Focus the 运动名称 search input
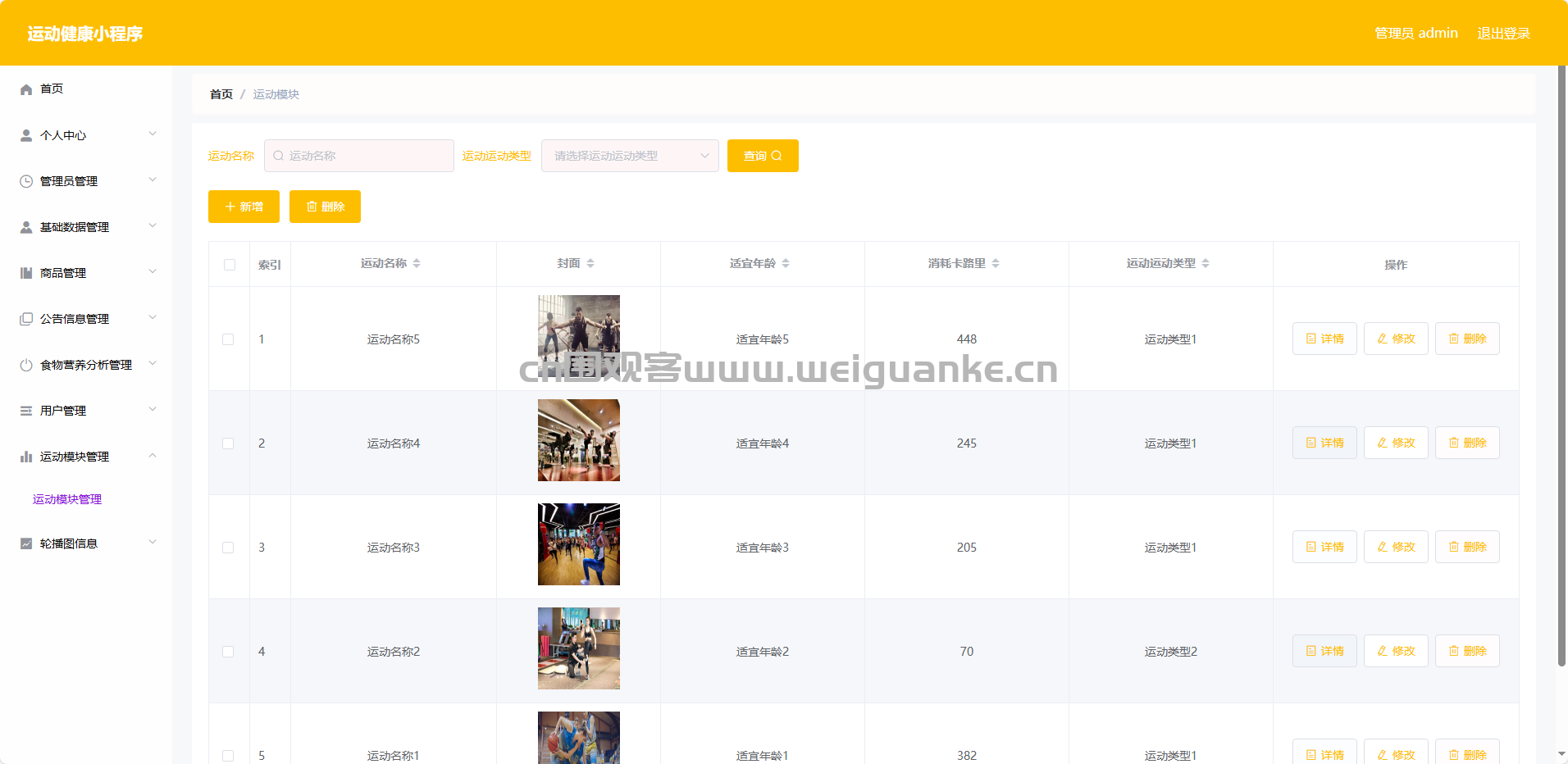 (359, 156)
